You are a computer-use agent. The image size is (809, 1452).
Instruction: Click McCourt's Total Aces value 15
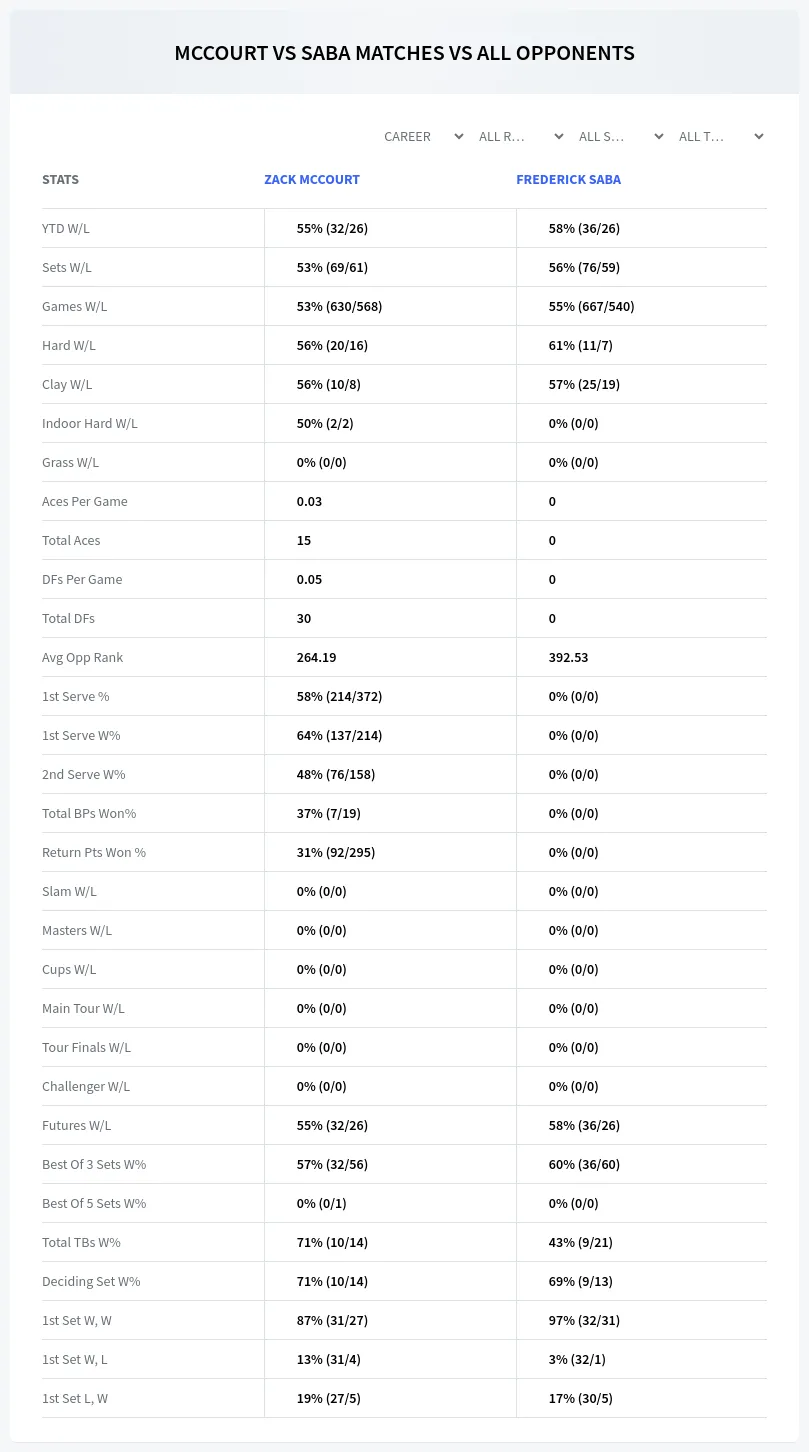[304, 540]
